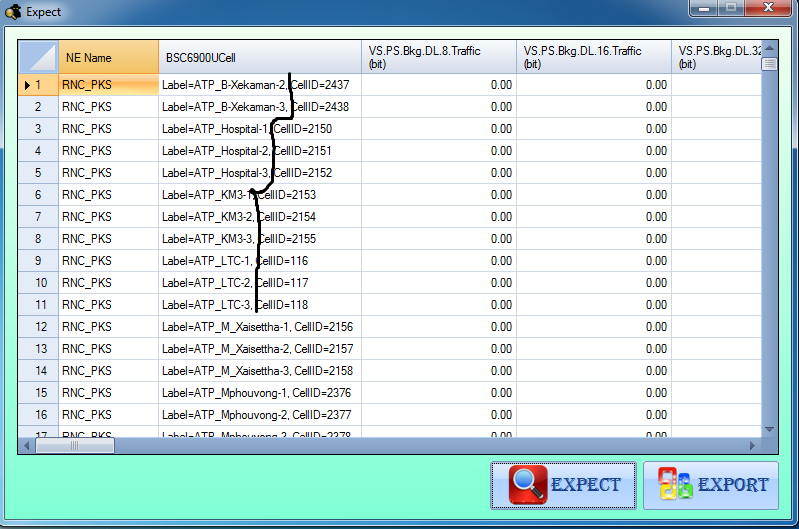Click DL.16 traffic 0.00 in row 3
This screenshot has width=799, height=529.
coord(594,129)
